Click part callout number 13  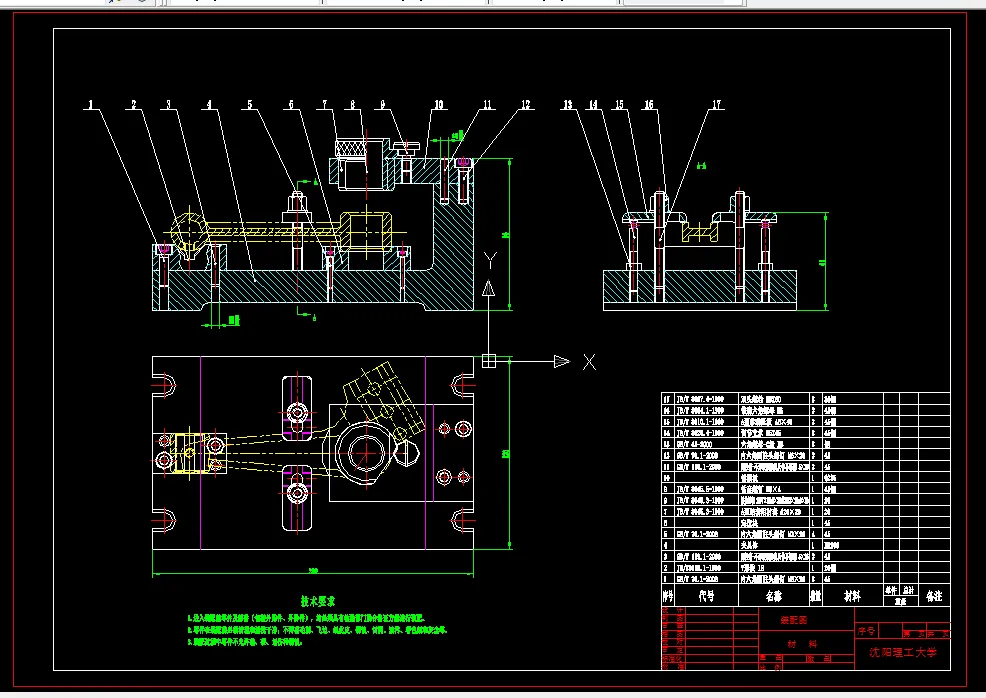click(568, 104)
